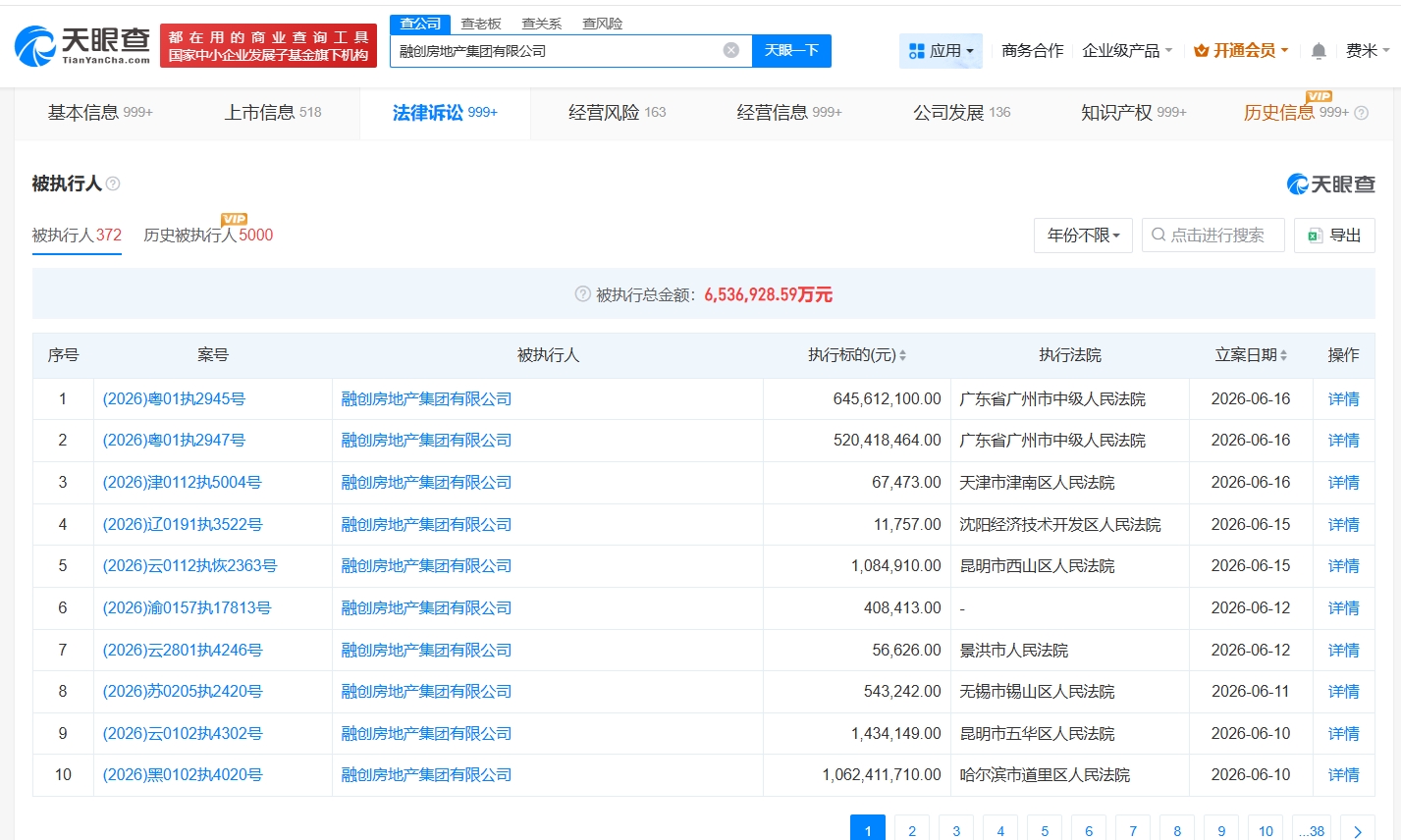Viewport: 1401px width, 840px height.
Task: Open 详情 for row 1 (粤01执2945号)
Action: click(x=1344, y=399)
